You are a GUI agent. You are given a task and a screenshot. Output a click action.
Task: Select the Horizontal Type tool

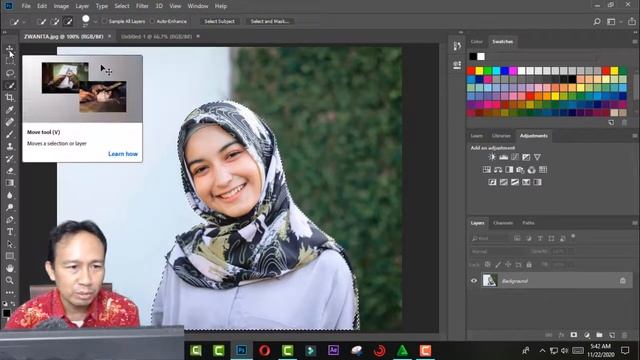[x=10, y=232]
